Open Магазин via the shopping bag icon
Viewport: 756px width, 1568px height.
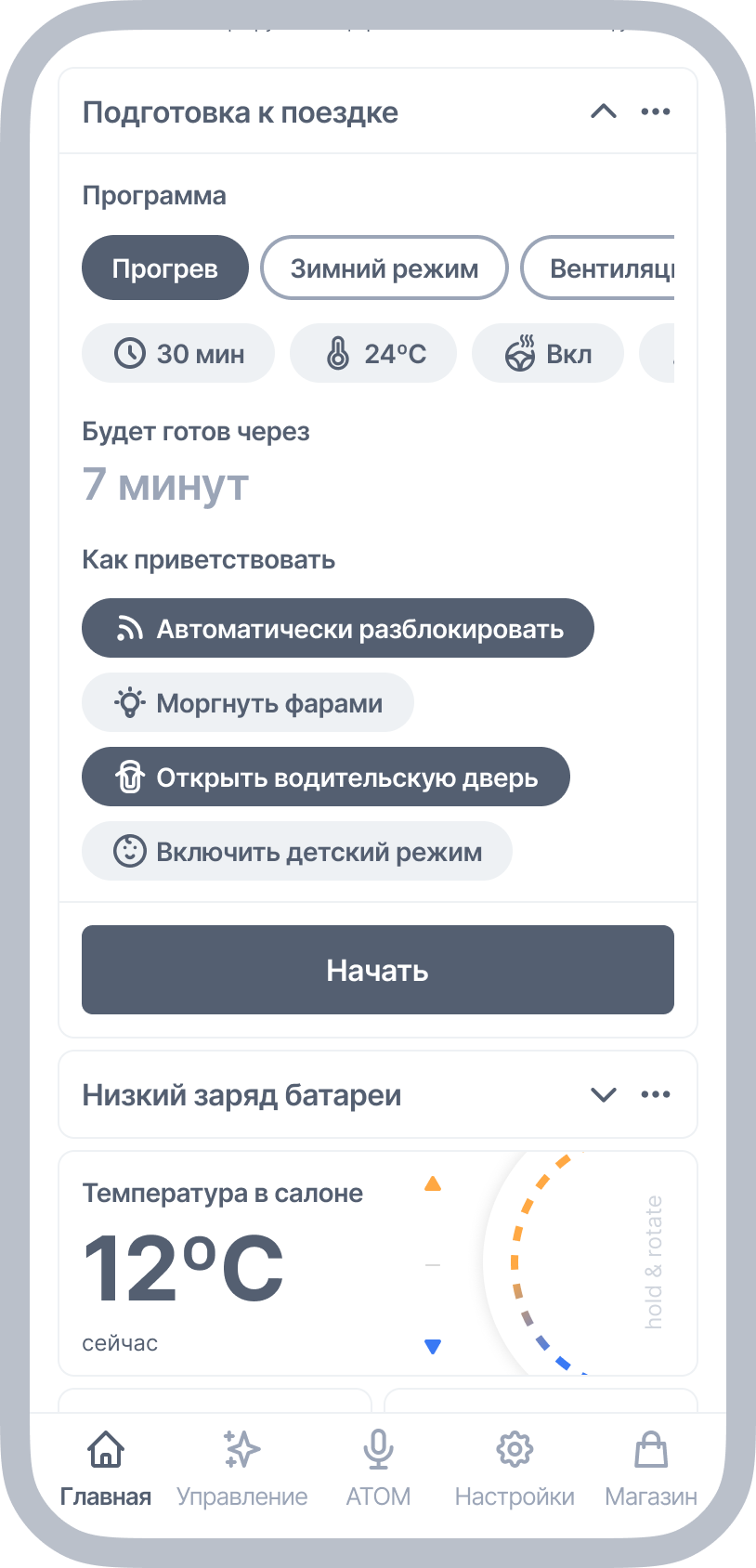pos(650,1449)
